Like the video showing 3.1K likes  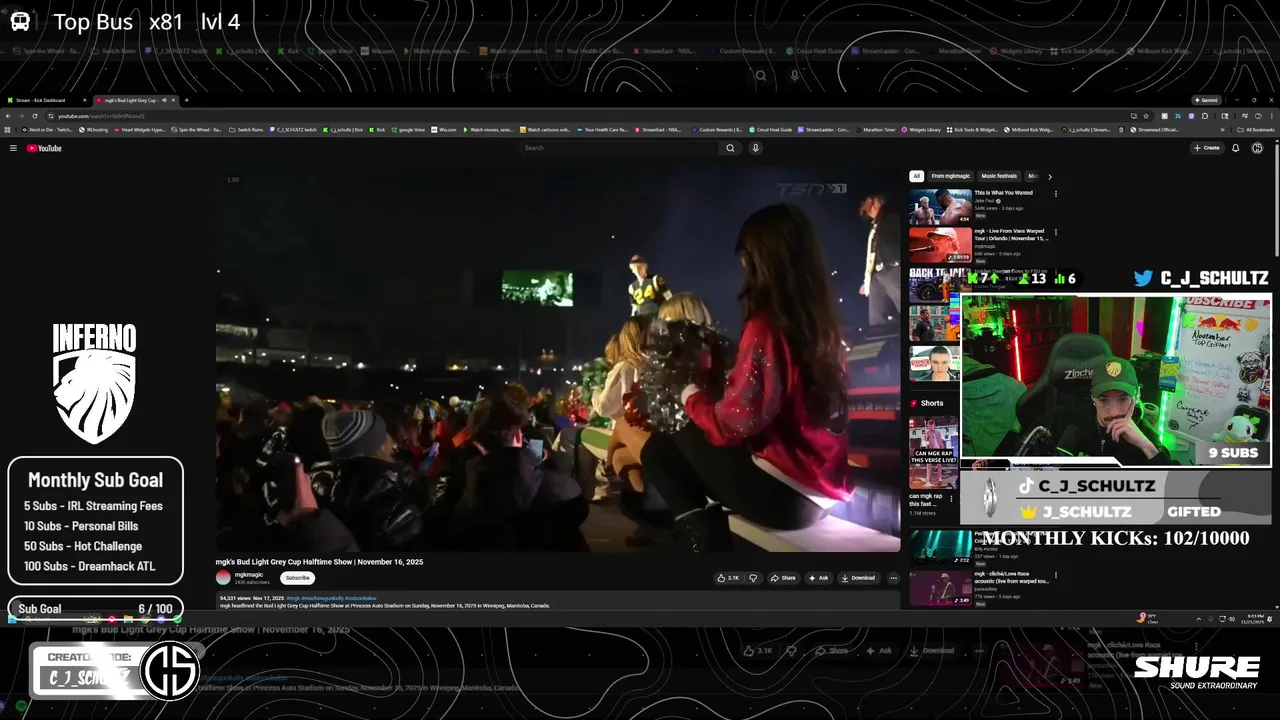tap(728, 578)
